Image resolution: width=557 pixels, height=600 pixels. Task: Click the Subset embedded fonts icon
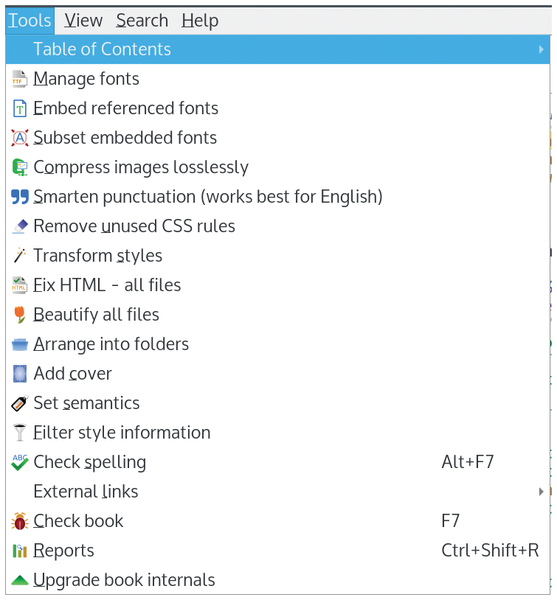point(19,138)
